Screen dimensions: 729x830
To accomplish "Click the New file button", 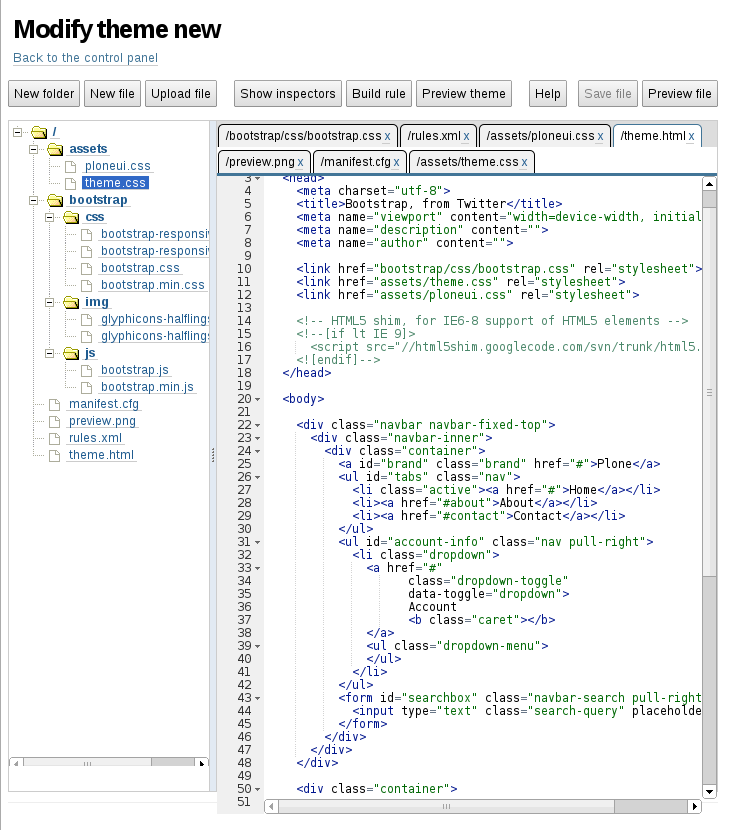I will 112,94.
